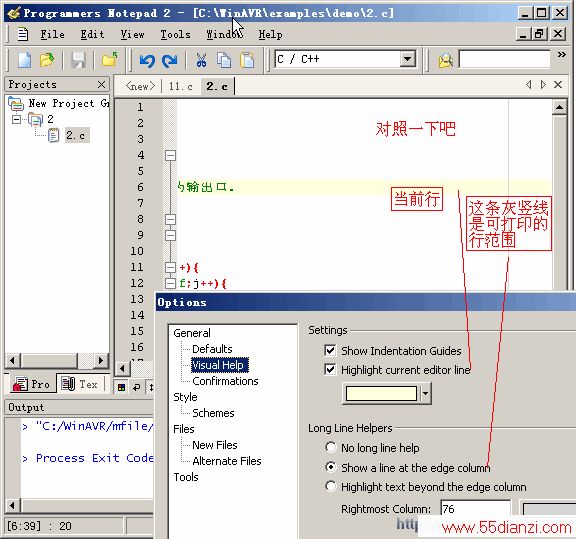This screenshot has height=539, width=576.
Task: Select Visual Help in Options tree
Action: (x=220, y=365)
